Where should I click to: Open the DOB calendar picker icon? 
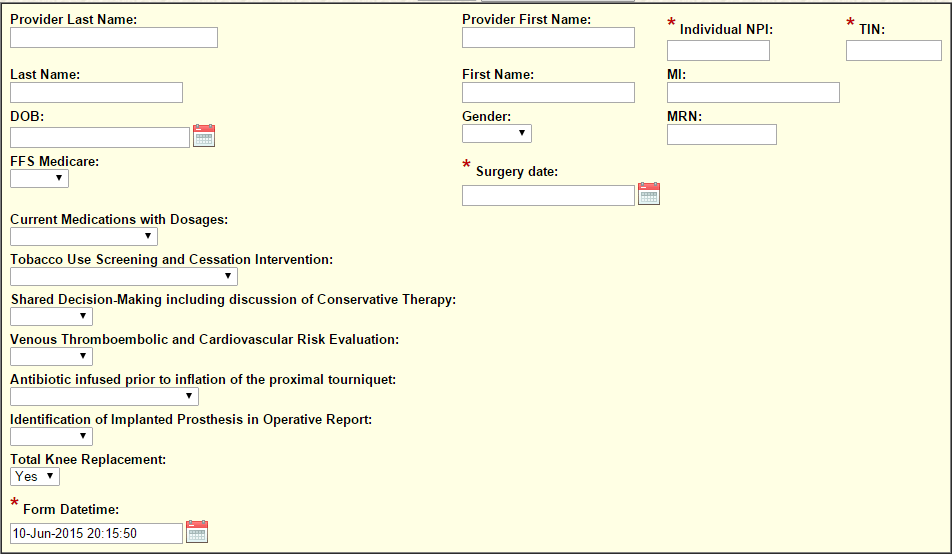[x=204, y=135]
